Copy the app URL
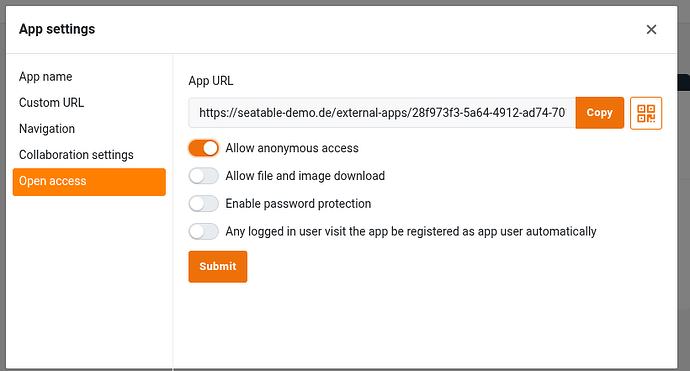This screenshot has width=690, height=371. point(599,113)
